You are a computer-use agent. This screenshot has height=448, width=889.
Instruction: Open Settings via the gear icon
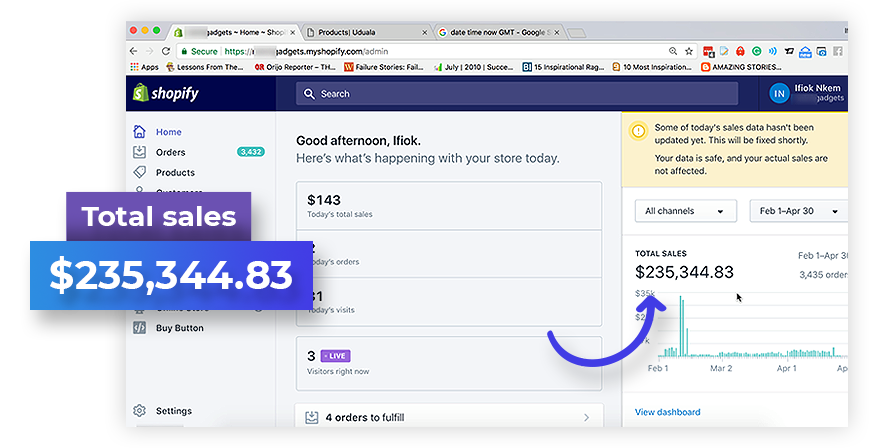pyautogui.click(x=139, y=411)
